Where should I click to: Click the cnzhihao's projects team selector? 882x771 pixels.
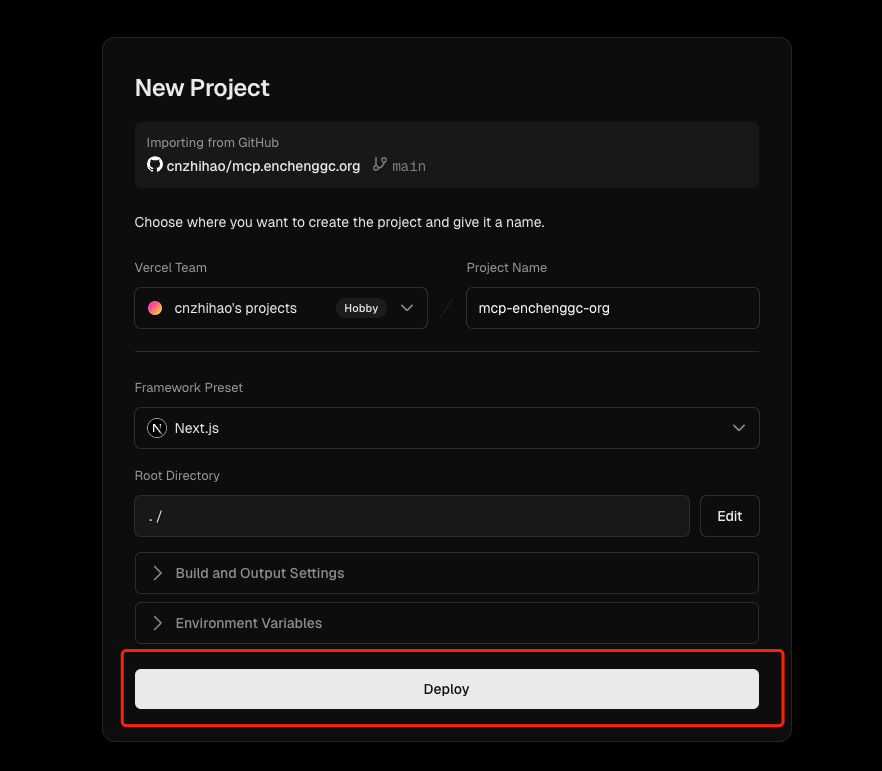pyautogui.click(x=236, y=308)
